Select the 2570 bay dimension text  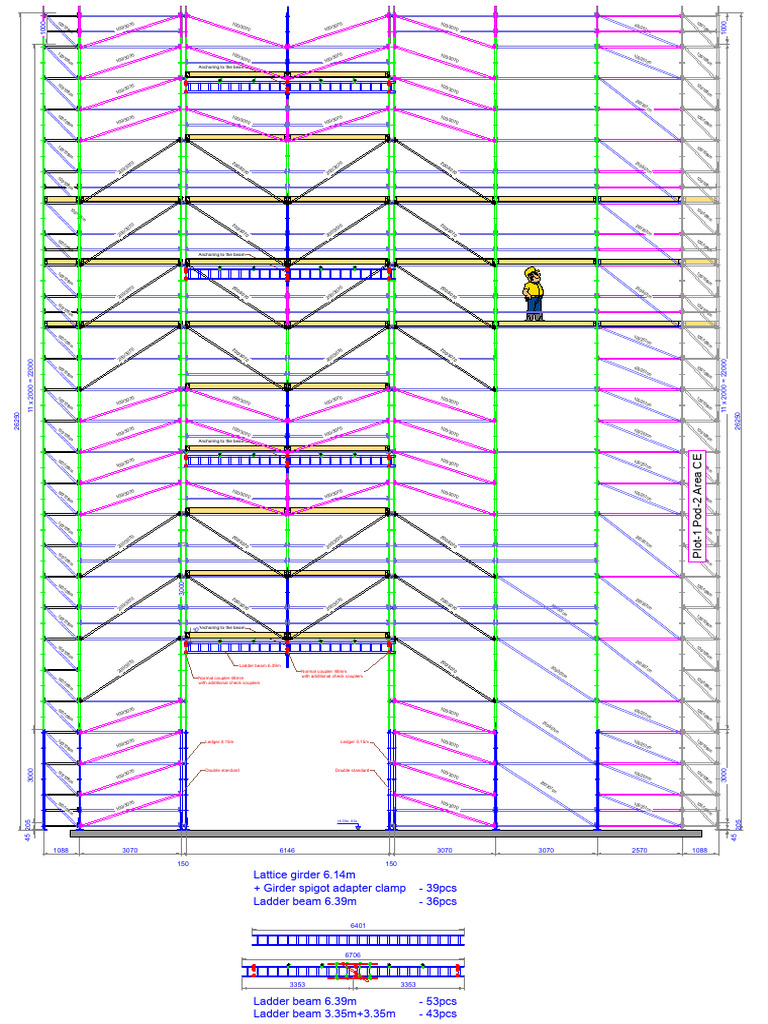pyautogui.click(x=640, y=850)
